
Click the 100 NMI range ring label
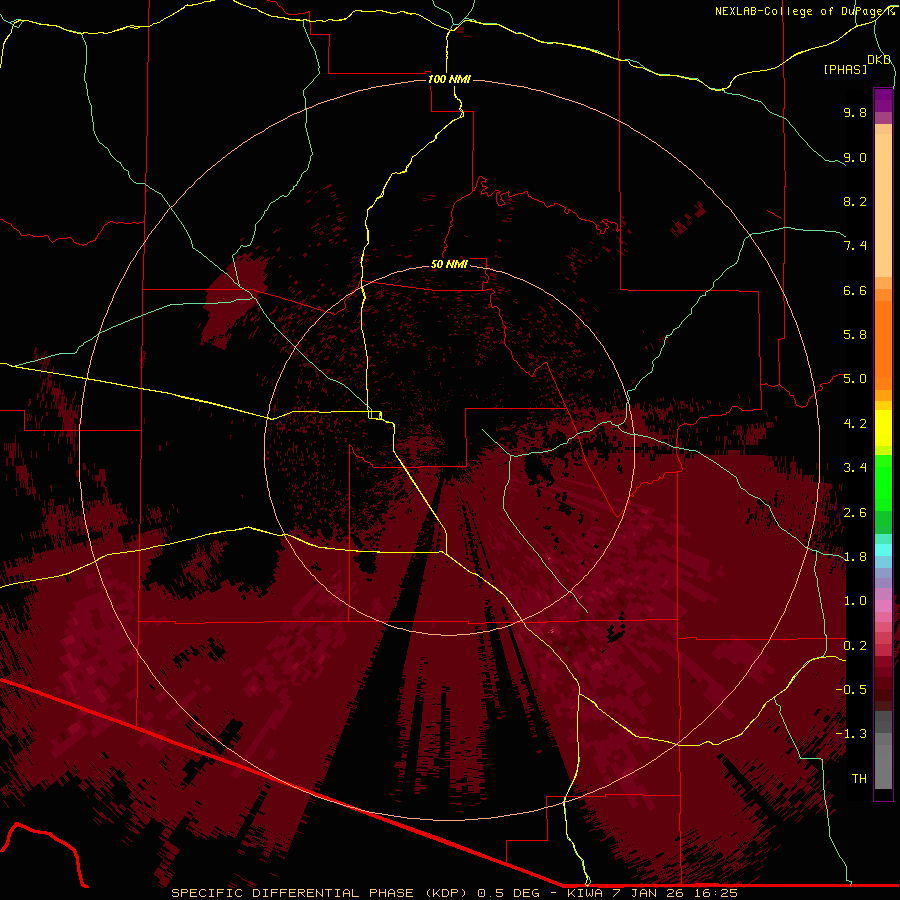pyautogui.click(x=449, y=79)
